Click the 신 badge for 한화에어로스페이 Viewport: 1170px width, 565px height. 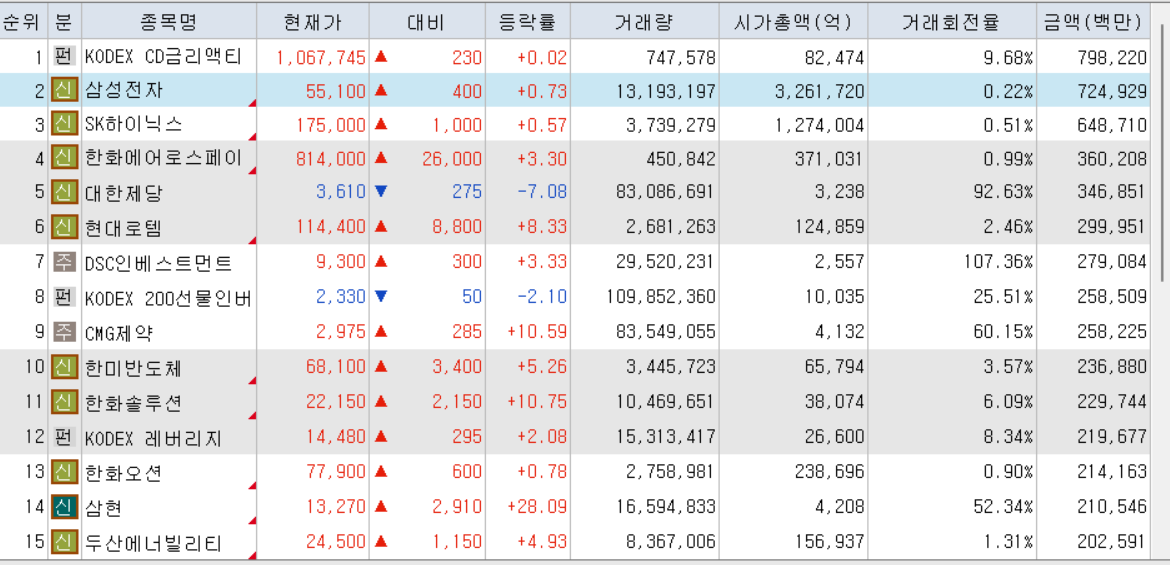[x=64, y=158]
